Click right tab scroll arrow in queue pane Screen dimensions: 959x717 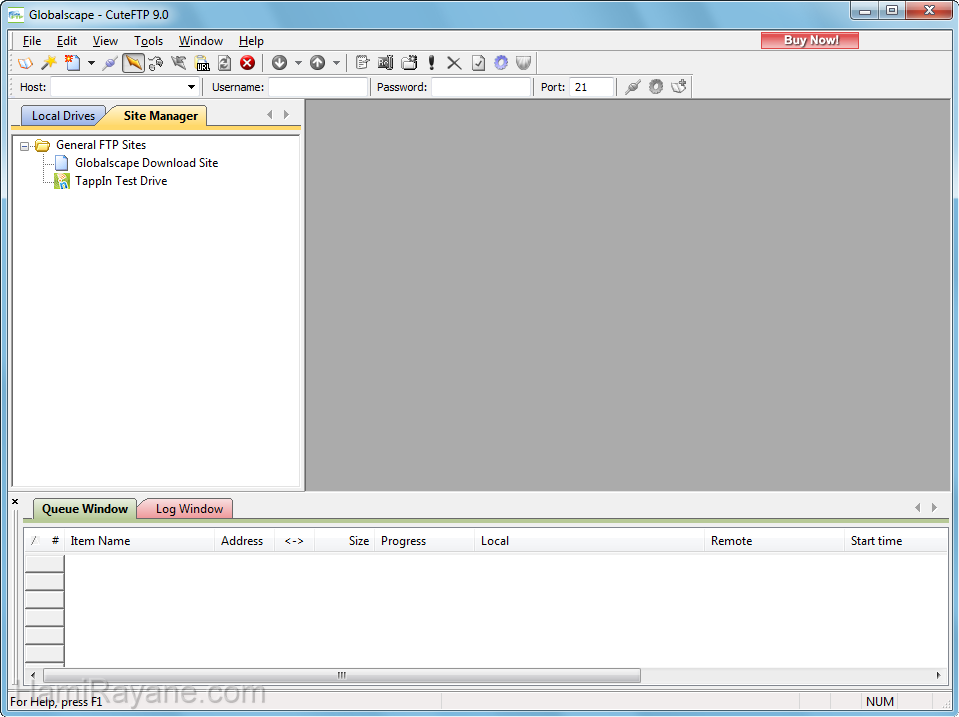point(934,507)
